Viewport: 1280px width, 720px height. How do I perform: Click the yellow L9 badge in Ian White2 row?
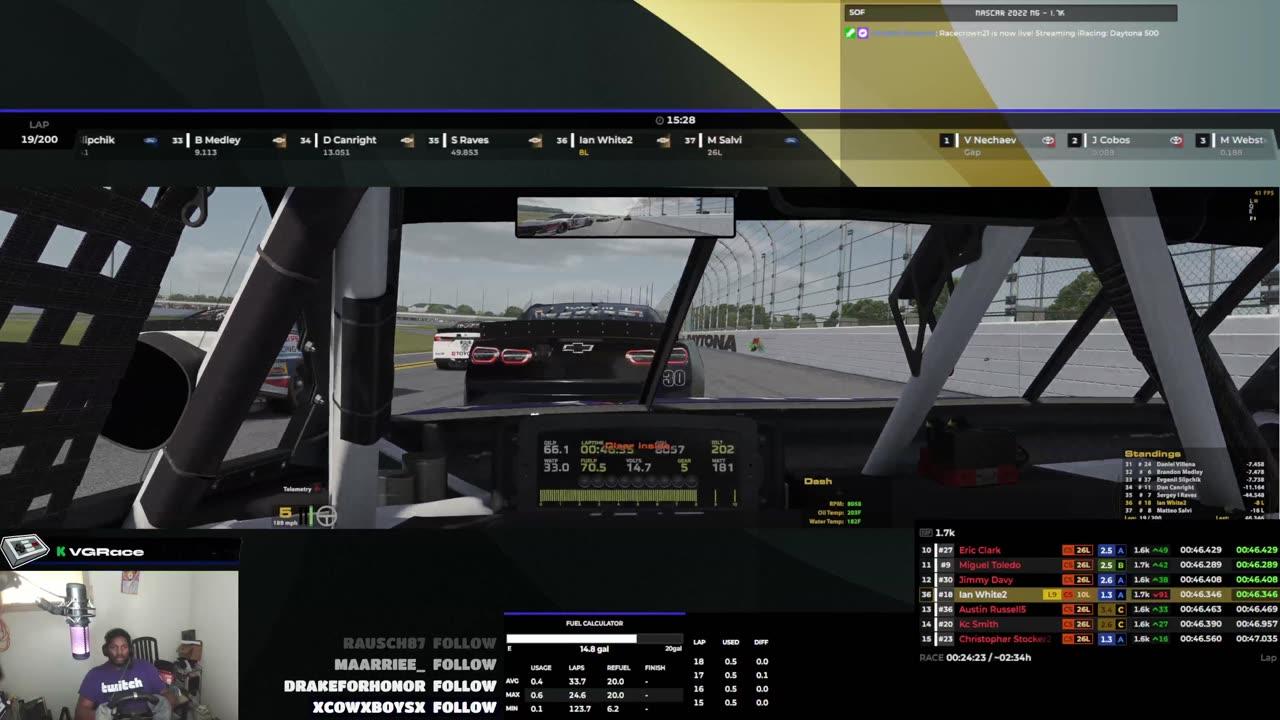click(x=1051, y=595)
